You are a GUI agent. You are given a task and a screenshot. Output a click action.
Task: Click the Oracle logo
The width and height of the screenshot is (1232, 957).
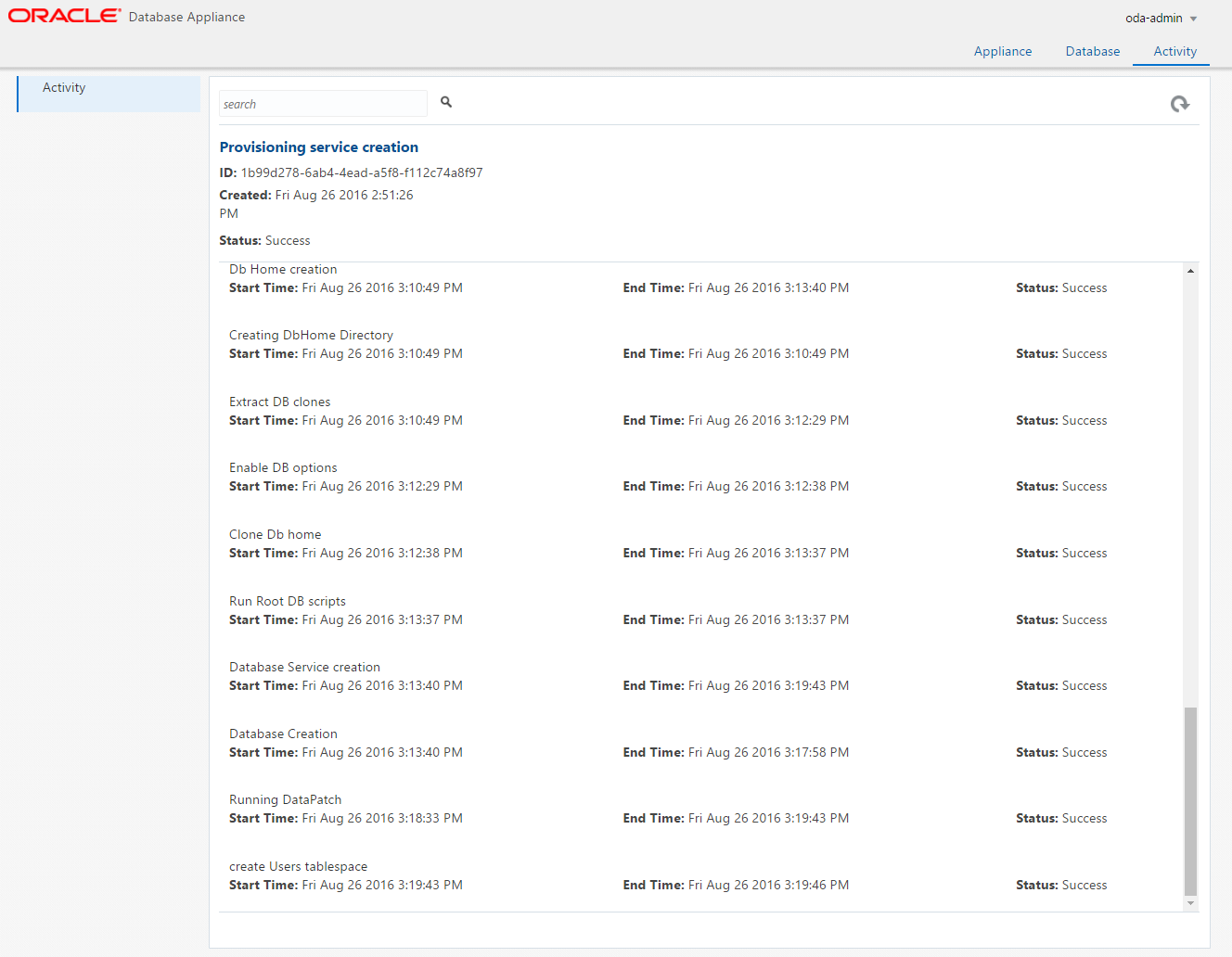pyautogui.click(x=64, y=16)
